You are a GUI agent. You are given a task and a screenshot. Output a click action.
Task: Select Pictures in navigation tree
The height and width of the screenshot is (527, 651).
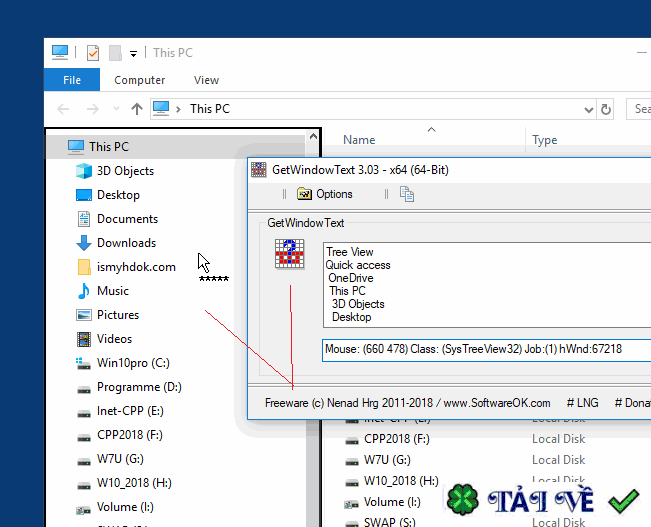click(x=118, y=315)
